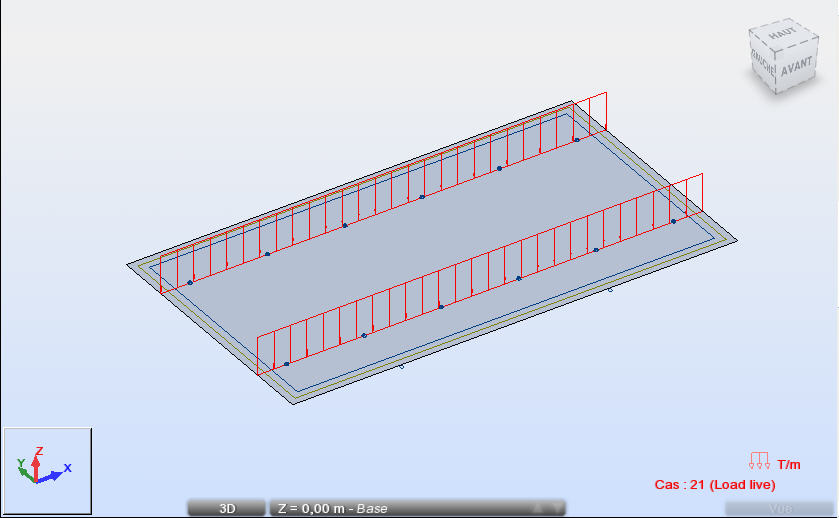Select the Vue tab at the bottom right
The width and height of the screenshot is (839, 518).
779,508
